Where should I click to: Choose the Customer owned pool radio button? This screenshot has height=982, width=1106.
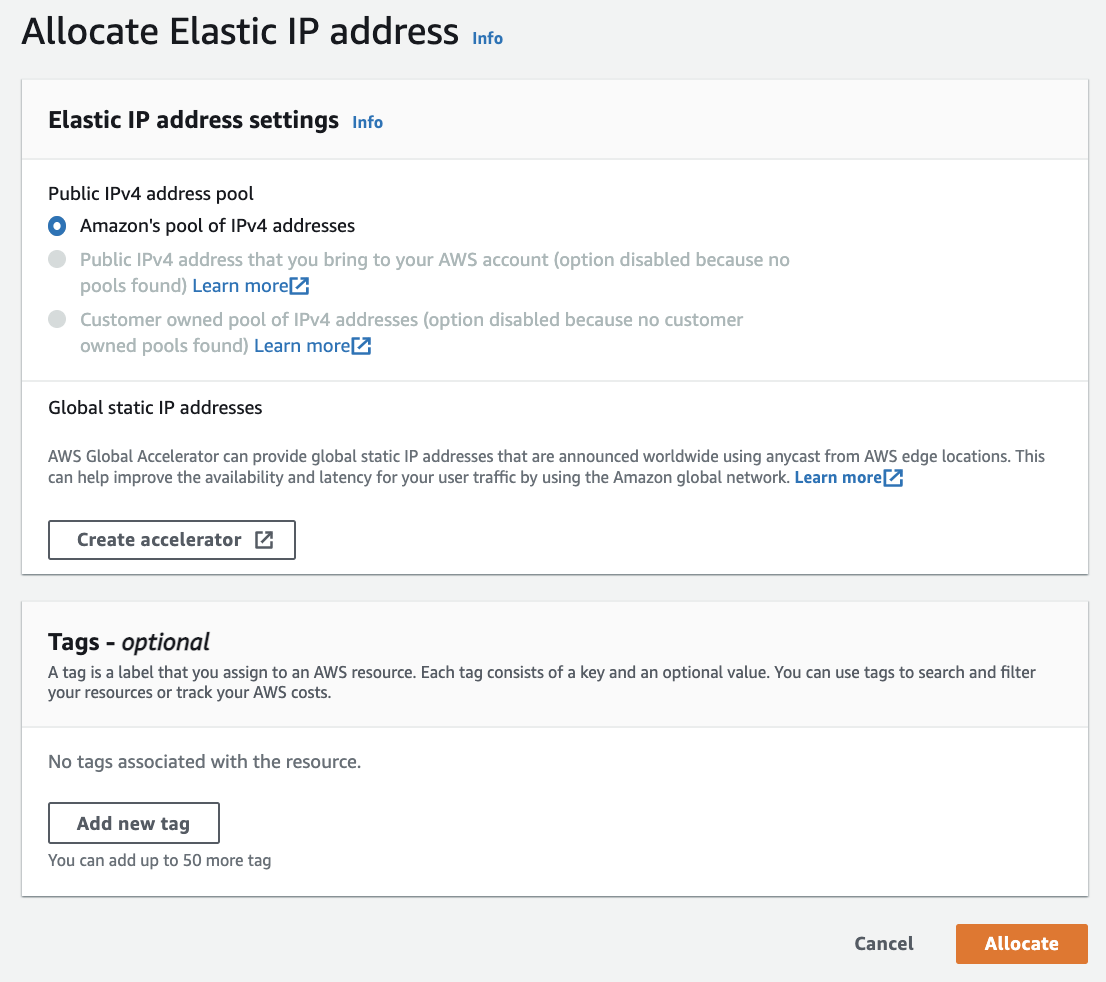click(x=58, y=320)
